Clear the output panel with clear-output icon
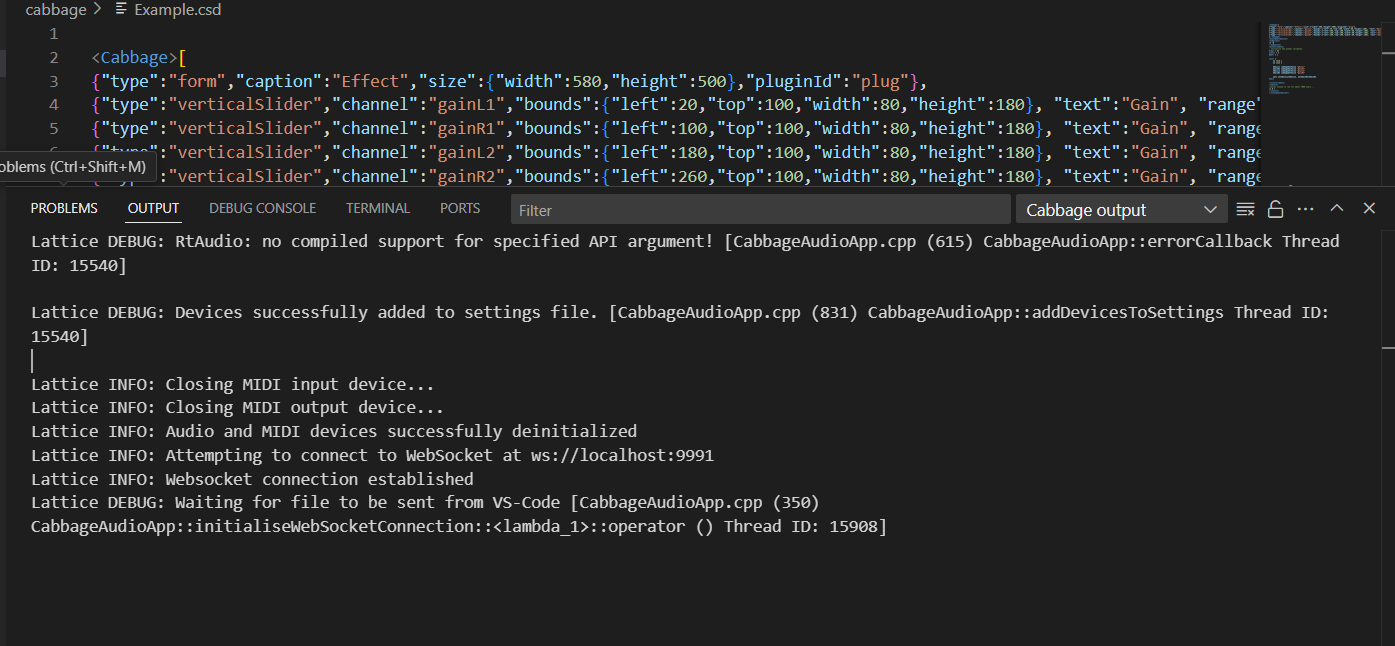1395x646 pixels. (x=1245, y=209)
